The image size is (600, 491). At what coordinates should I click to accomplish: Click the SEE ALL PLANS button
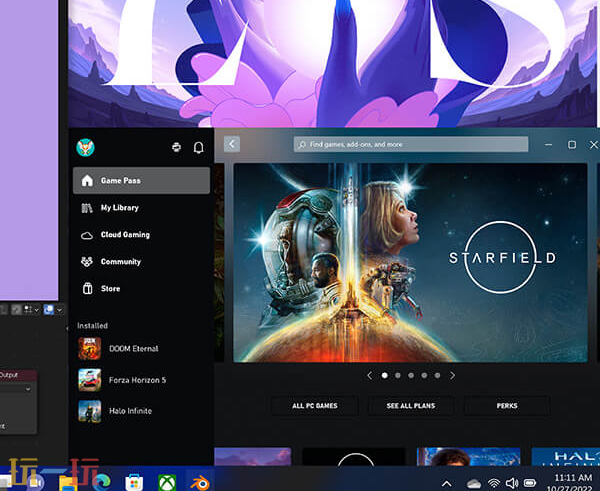point(411,406)
